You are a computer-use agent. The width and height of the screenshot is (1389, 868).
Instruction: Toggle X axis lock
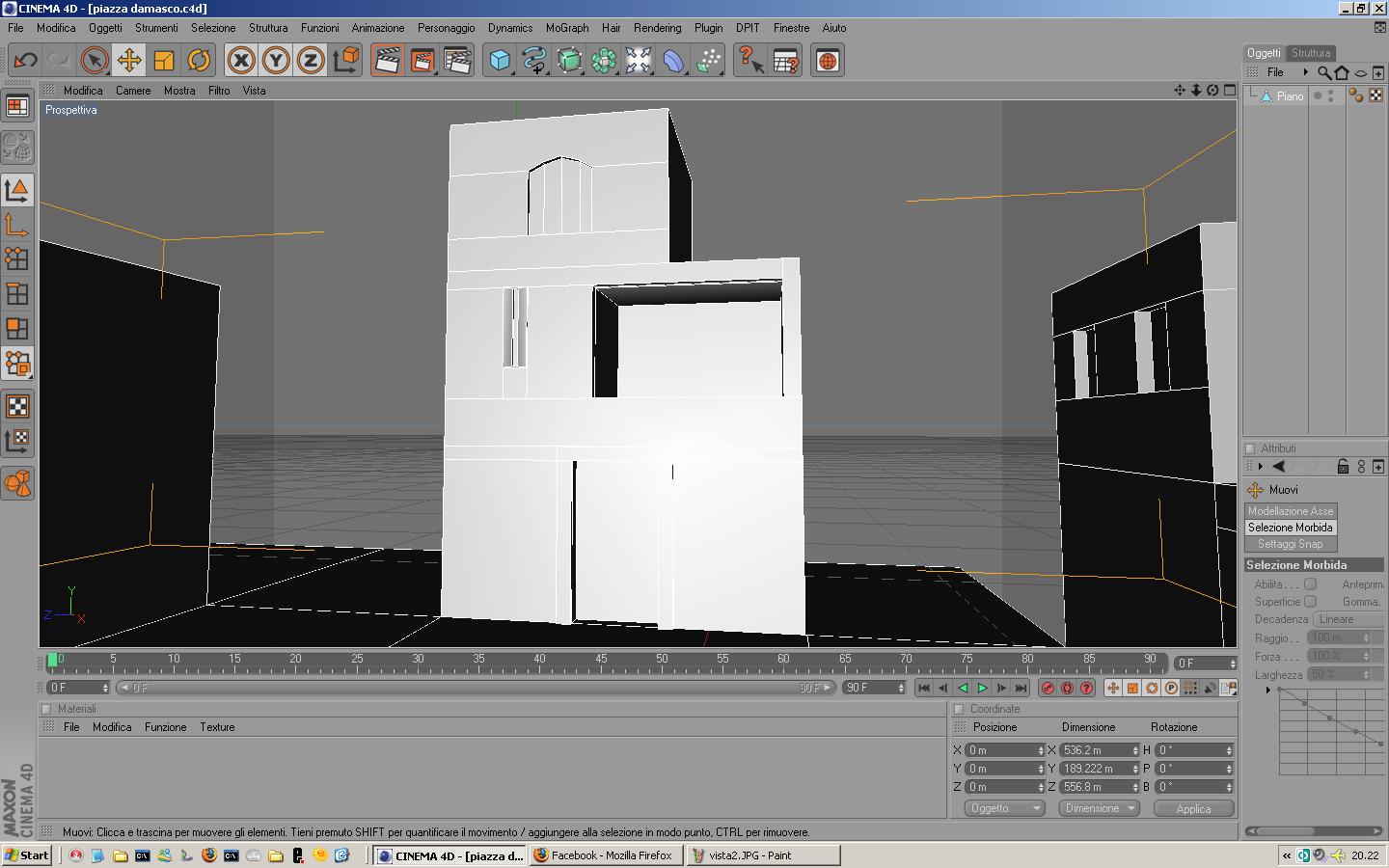click(x=241, y=61)
